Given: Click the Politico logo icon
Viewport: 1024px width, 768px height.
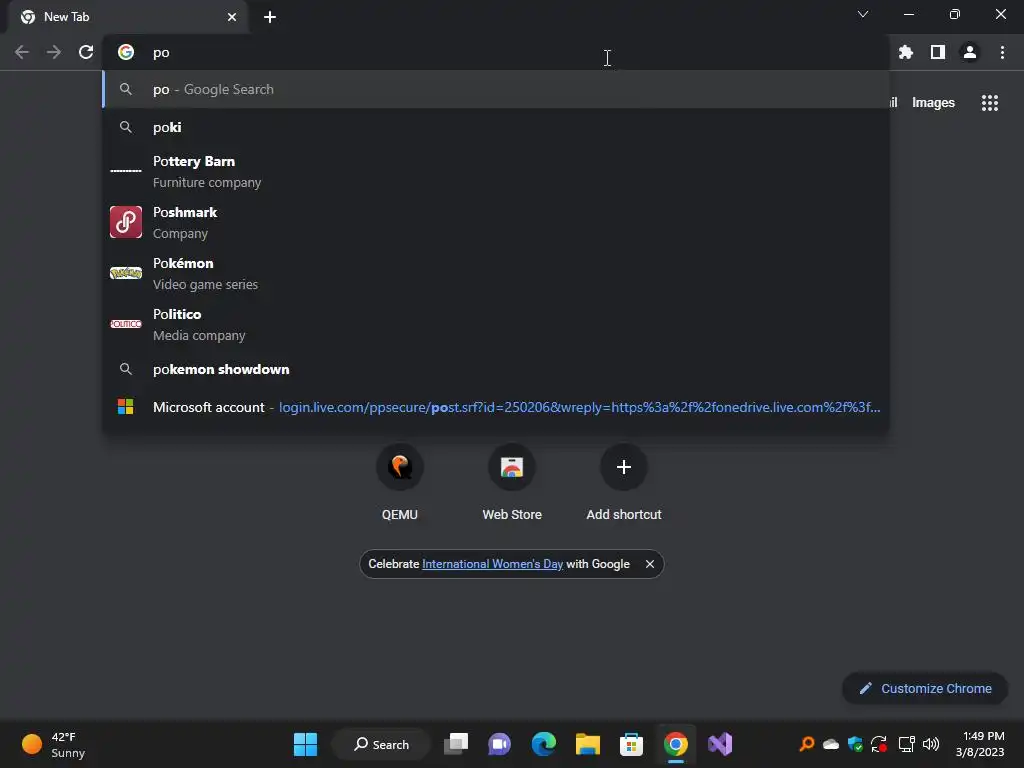Looking at the screenshot, I should [x=126, y=324].
